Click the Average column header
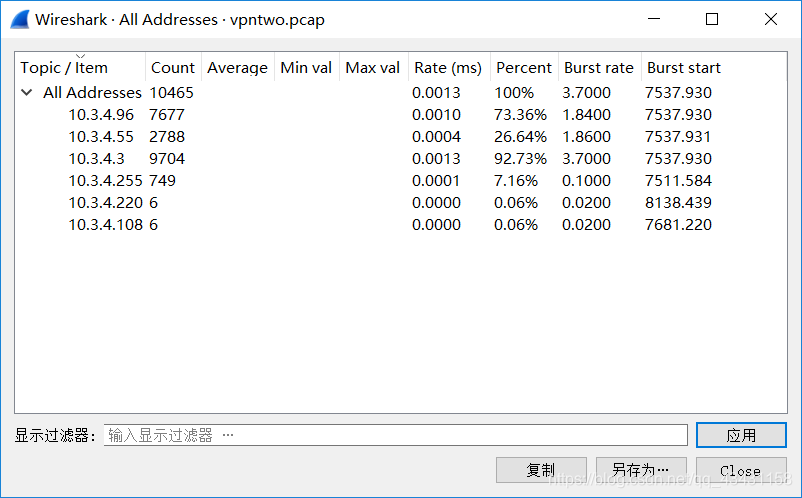802x498 pixels. pyautogui.click(x=237, y=67)
